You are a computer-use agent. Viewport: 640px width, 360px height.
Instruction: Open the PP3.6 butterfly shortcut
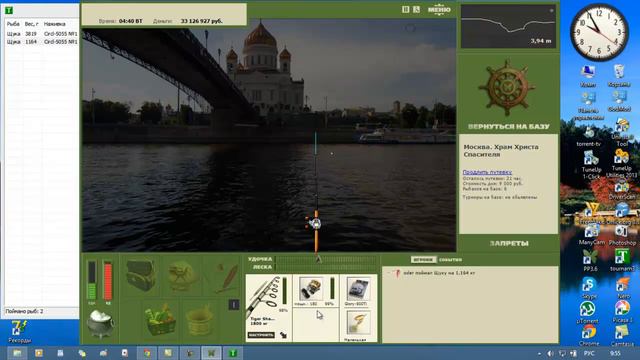[591, 260]
